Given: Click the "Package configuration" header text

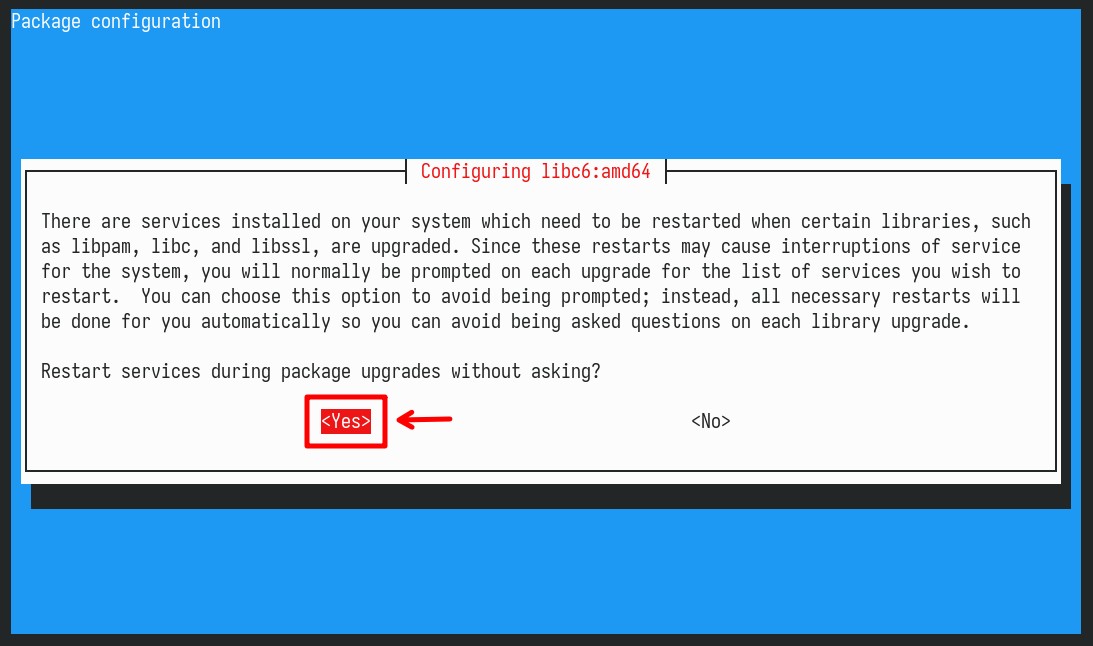Looking at the screenshot, I should pyautogui.click(x=116, y=22).
